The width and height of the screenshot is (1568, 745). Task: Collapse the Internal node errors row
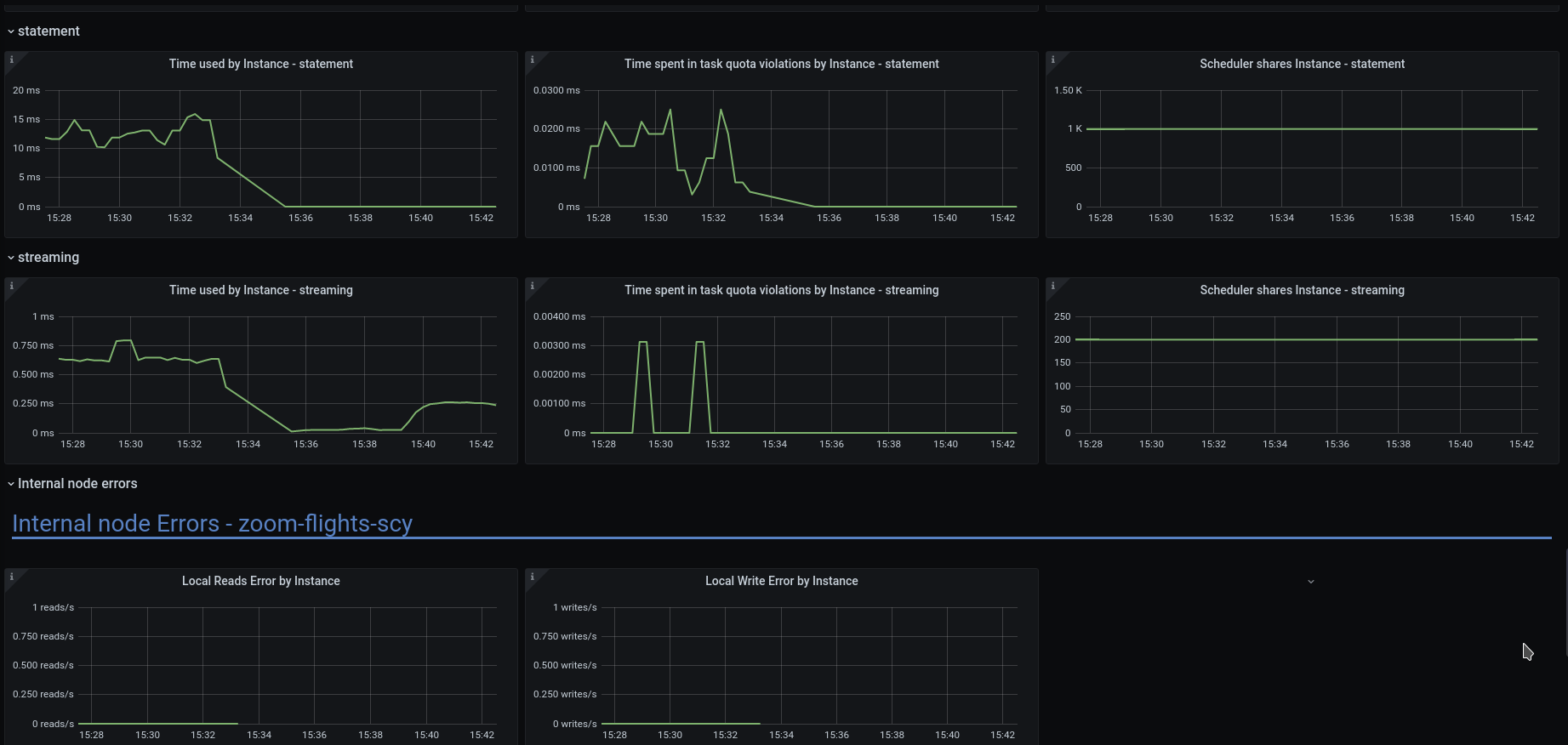(72, 483)
